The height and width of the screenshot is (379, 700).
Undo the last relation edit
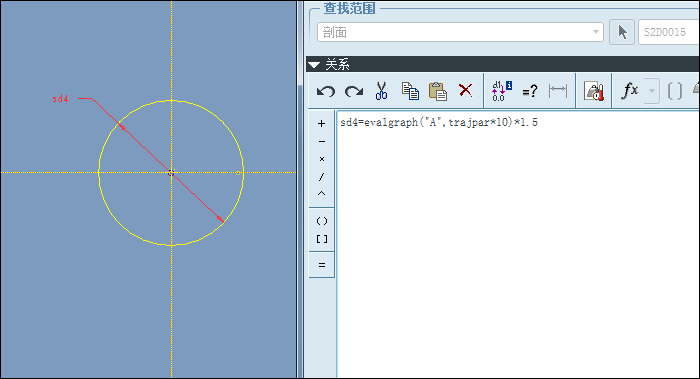(325, 92)
